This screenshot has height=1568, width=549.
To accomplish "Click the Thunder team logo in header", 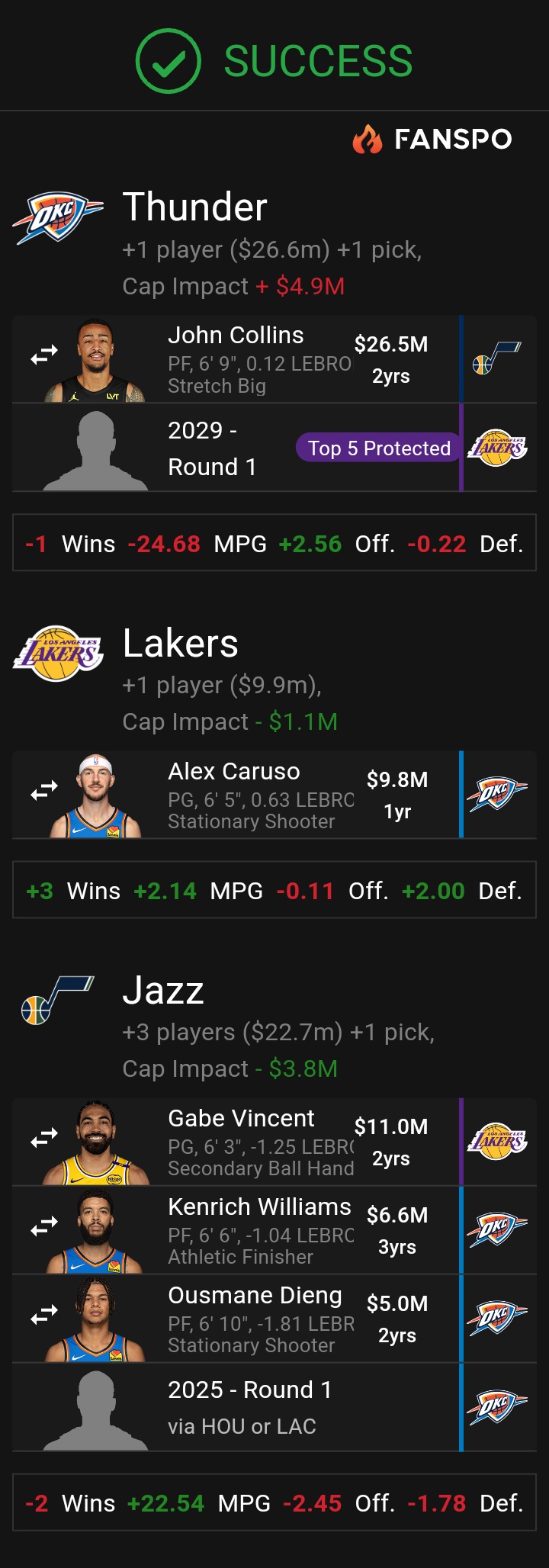I will (58, 217).
